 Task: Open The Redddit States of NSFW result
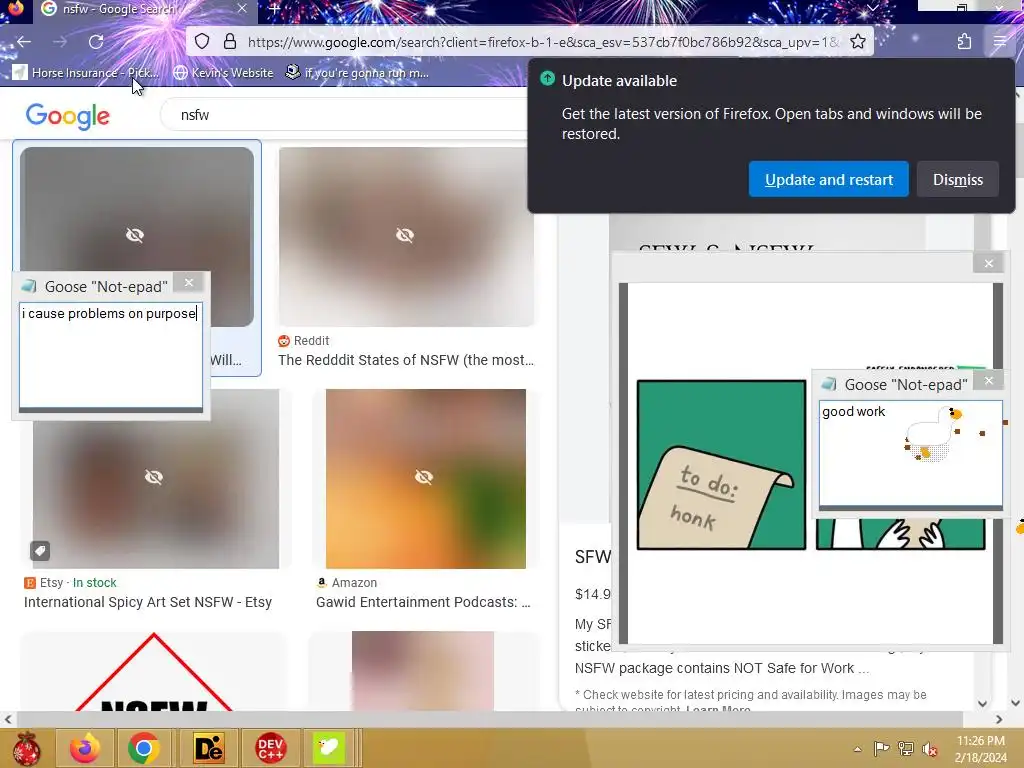406,360
